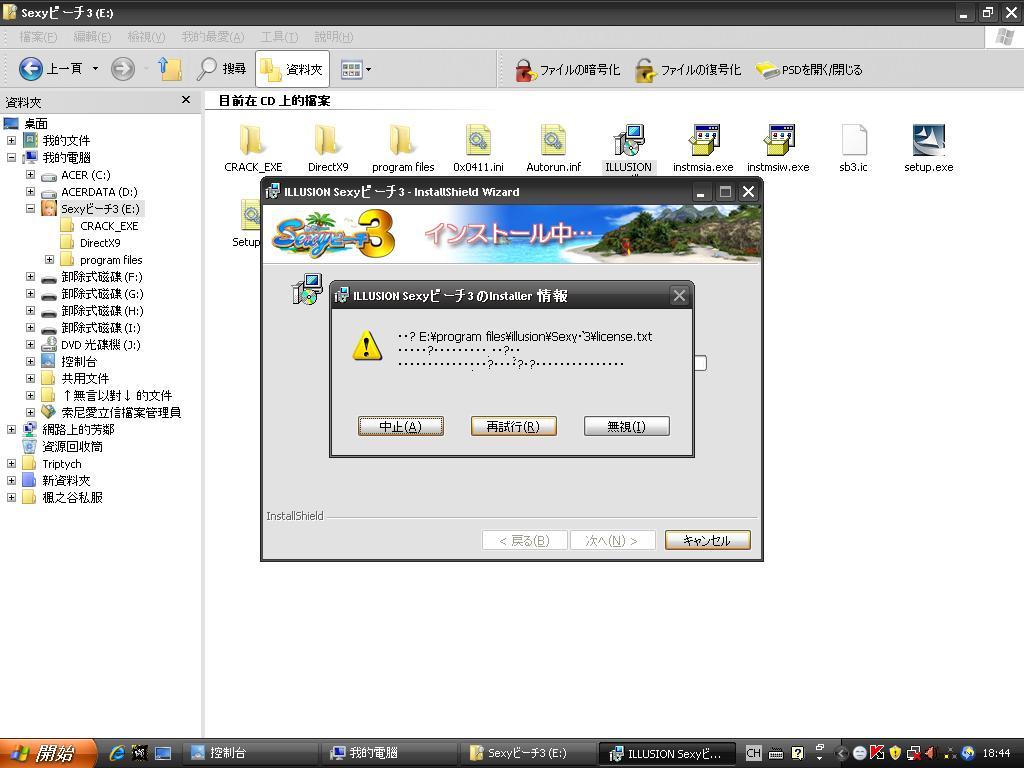Expand the program files tree node
This screenshot has height=768, width=1024.
tap(49, 260)
